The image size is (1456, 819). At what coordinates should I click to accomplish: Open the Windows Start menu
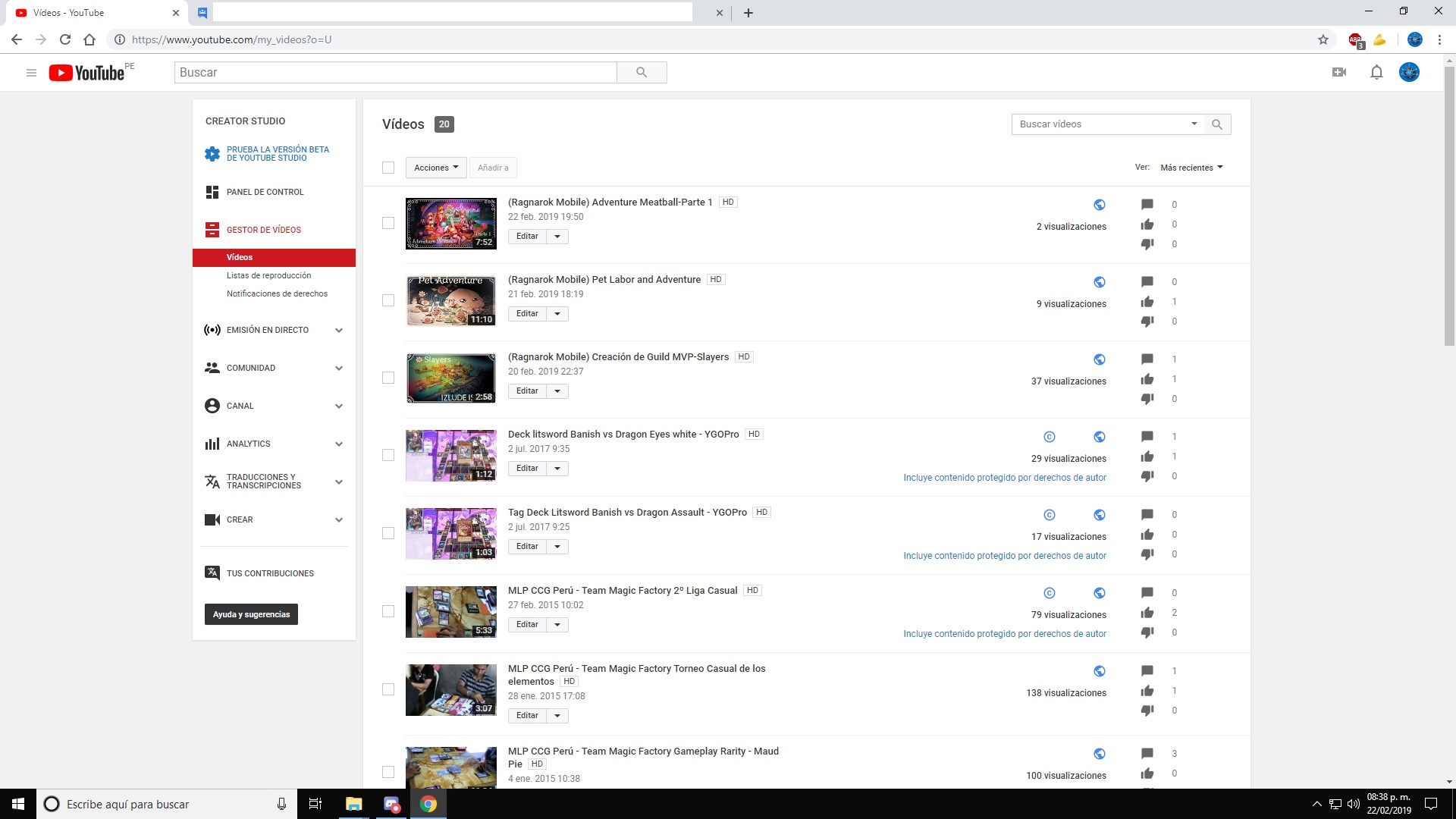pyautogui.click(x=18, y=804)
